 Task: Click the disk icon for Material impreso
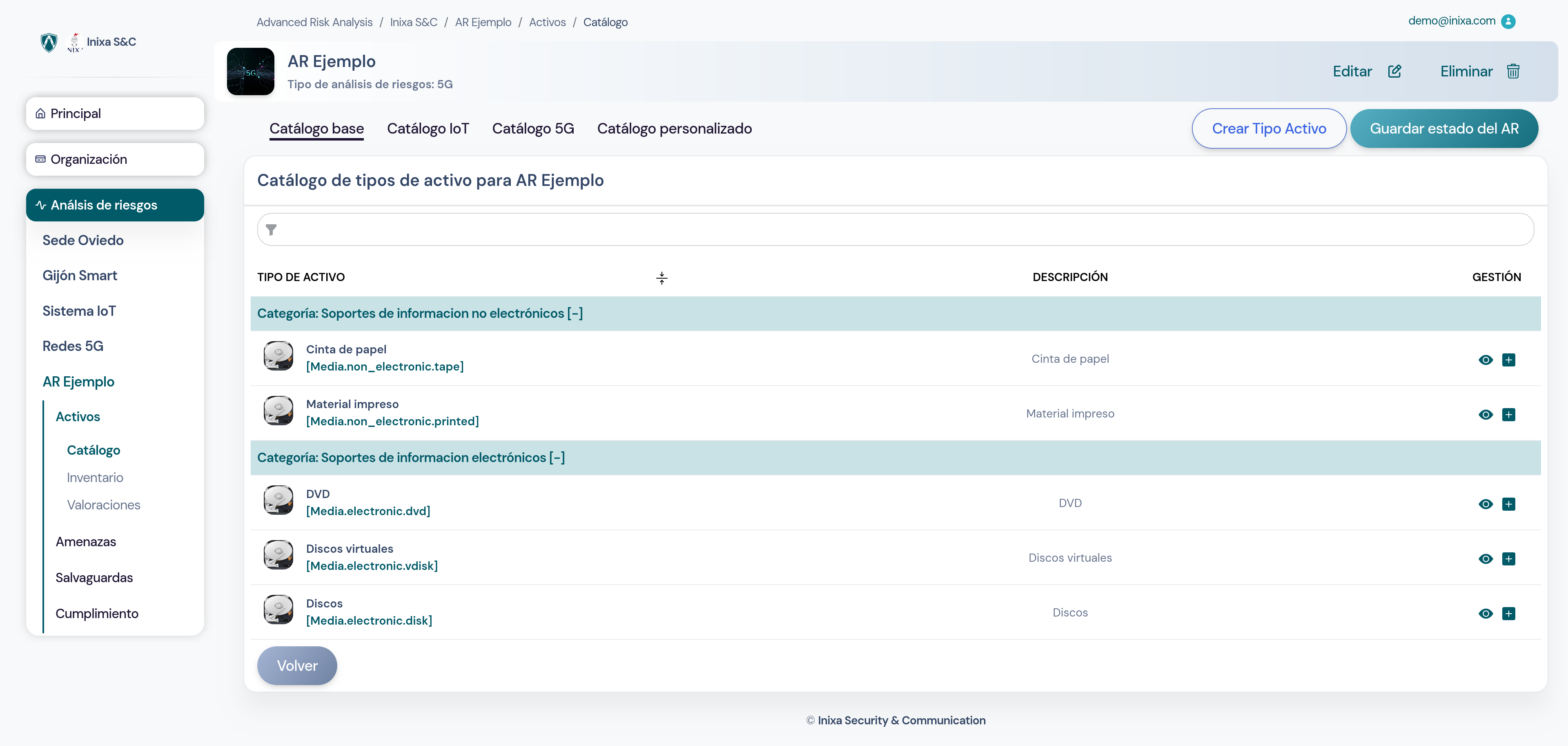click(x=278, y=411)
